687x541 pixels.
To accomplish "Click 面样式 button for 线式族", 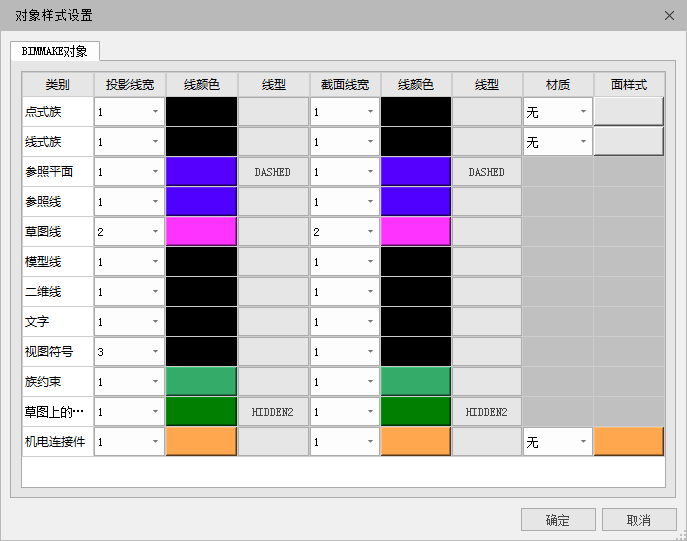I will point(629,141).
